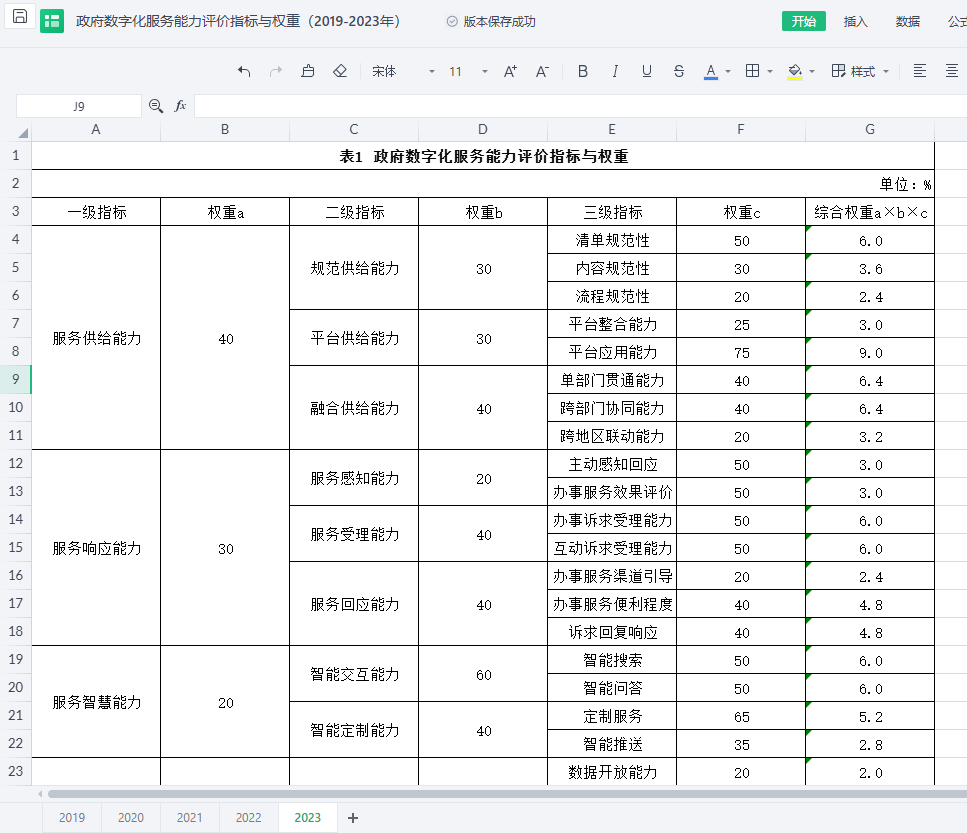967x833 pixels.
Task: Click the yellow fill color bucket
Action: click(x=795, y=71)
